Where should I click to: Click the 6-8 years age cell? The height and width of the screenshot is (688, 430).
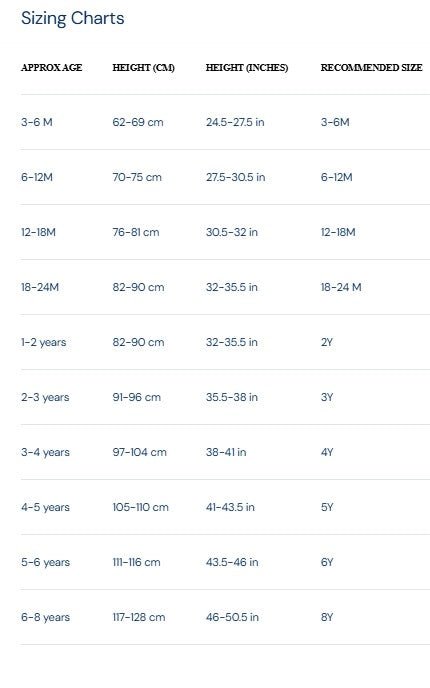point(45,617)
